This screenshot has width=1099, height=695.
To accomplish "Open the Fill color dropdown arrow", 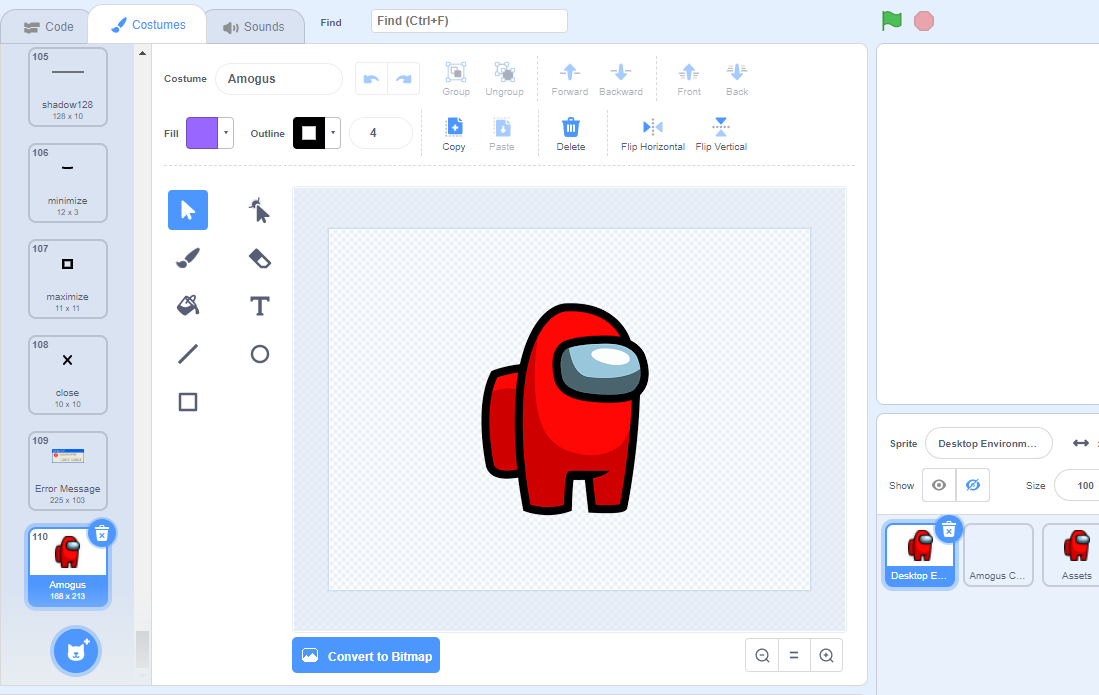I will click(226, 132).
